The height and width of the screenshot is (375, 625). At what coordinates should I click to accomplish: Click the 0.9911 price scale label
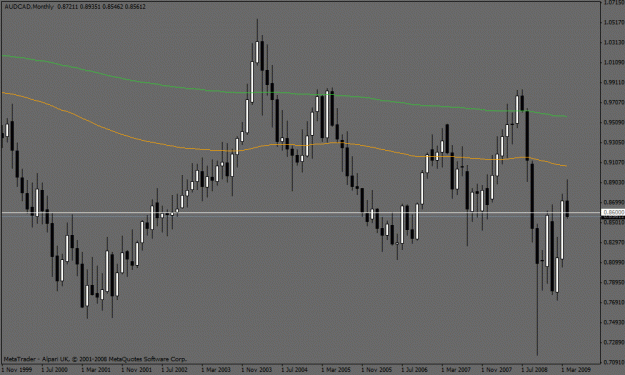point(614,82)
